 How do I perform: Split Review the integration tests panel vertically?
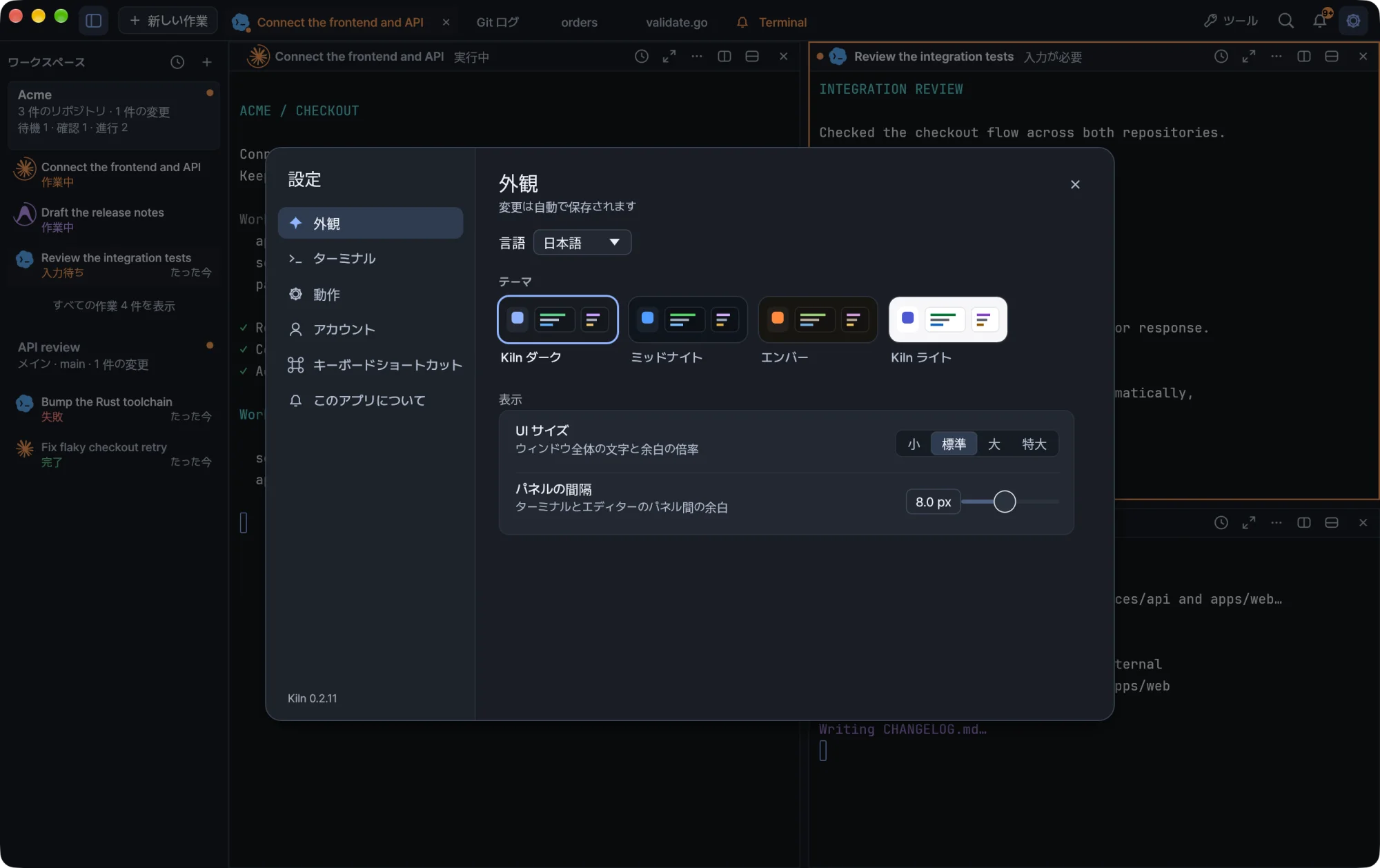[x=1304, y=57]
